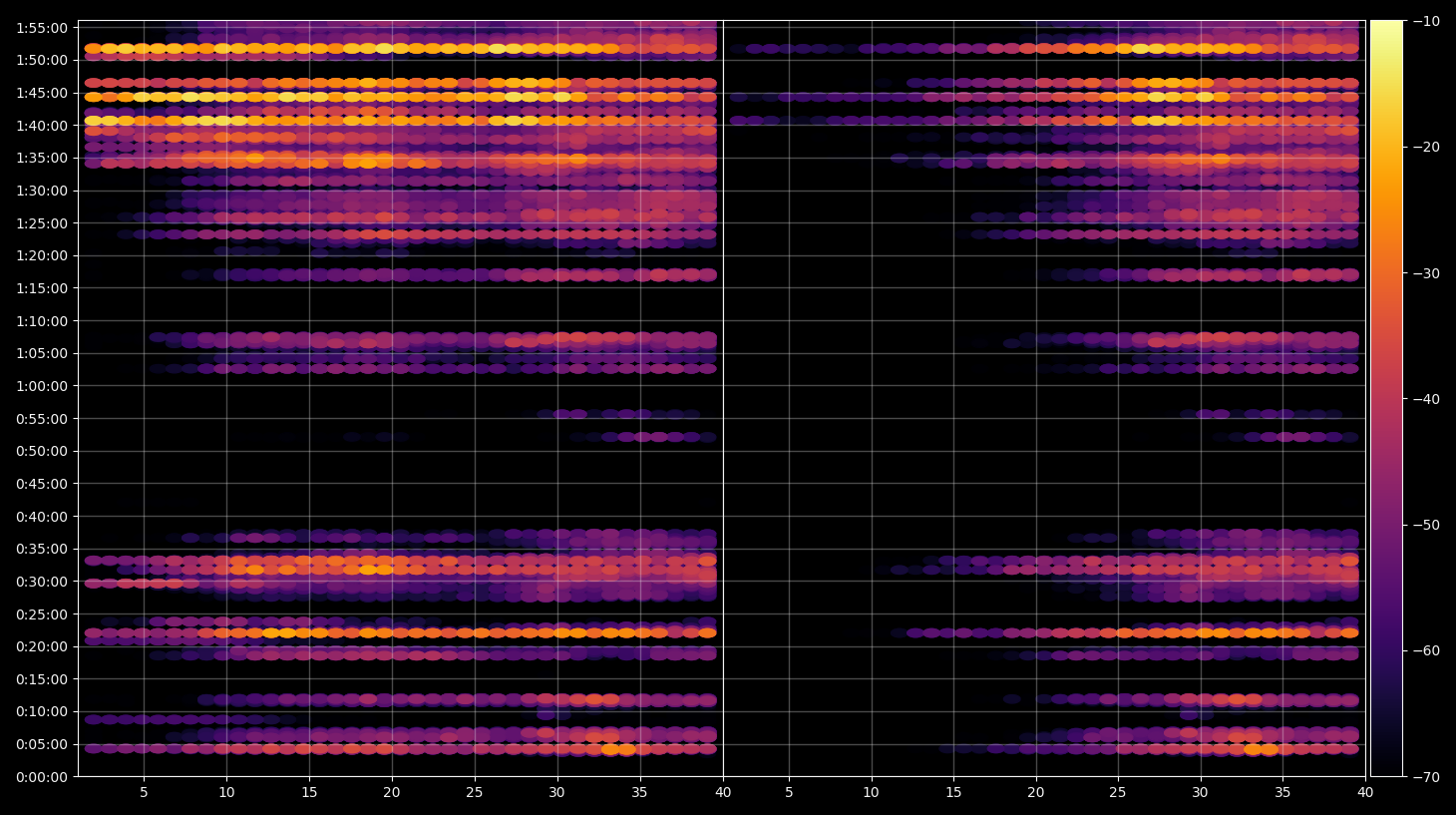The height and width of the screenshot is (815, 1456).
Task: Select x-axis tick 40 of the left plot
Action: coord(723,793)
